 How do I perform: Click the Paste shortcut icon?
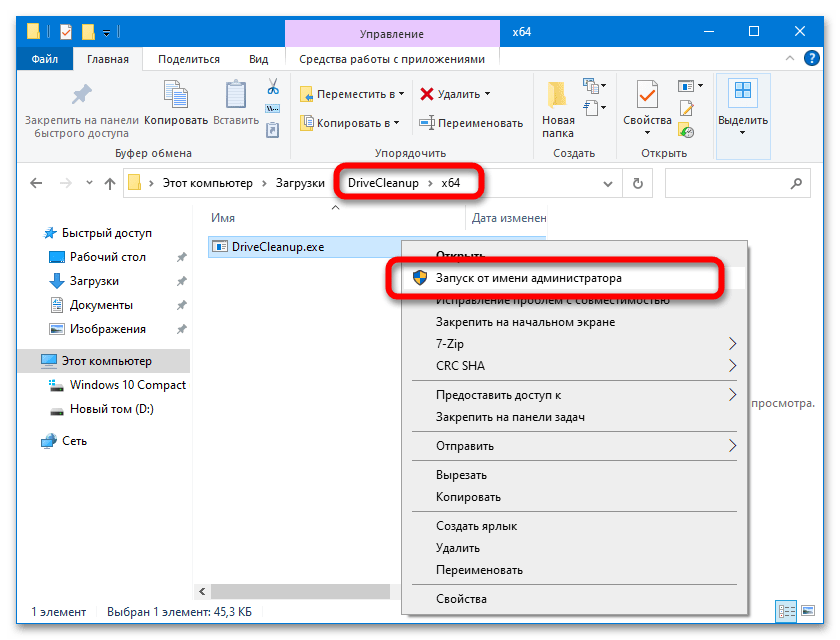pyautogui.click(x=273, y=130)
